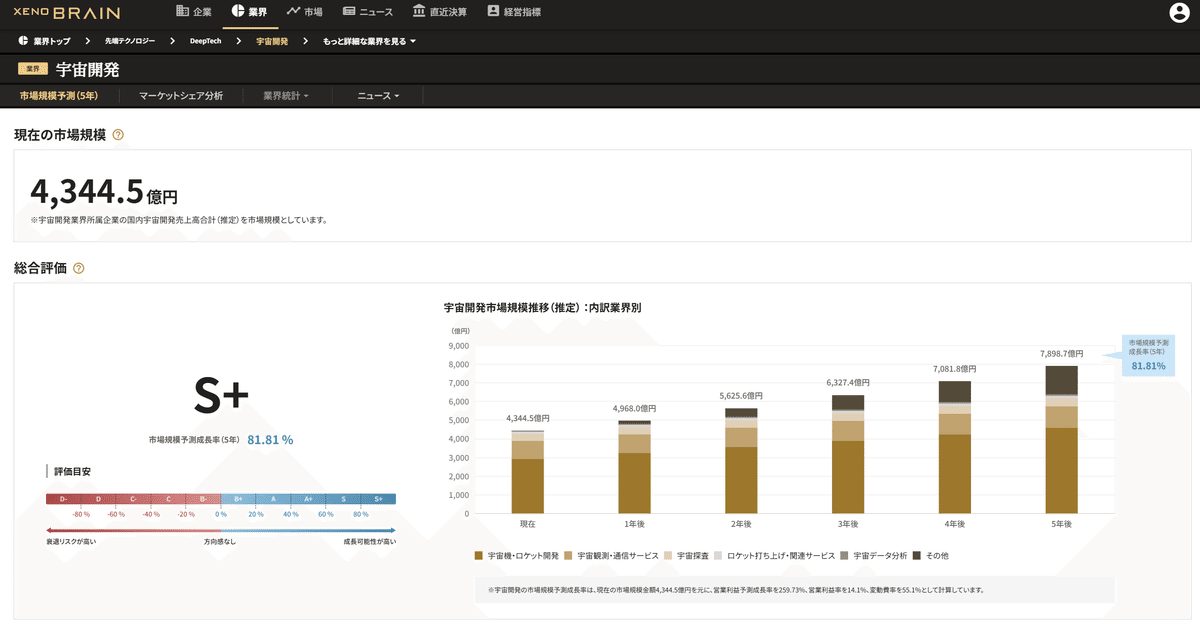Select the 市場規模予測(5年) sub-tab
Viewport: 1200px width, 624px height.
point(59,96)
